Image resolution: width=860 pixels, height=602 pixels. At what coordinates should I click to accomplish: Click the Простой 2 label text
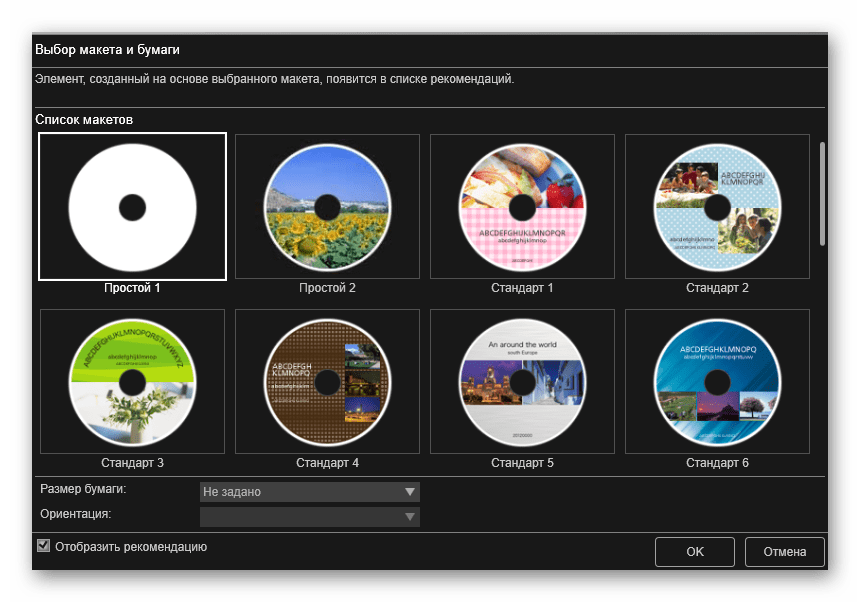(x=327, y=288)
